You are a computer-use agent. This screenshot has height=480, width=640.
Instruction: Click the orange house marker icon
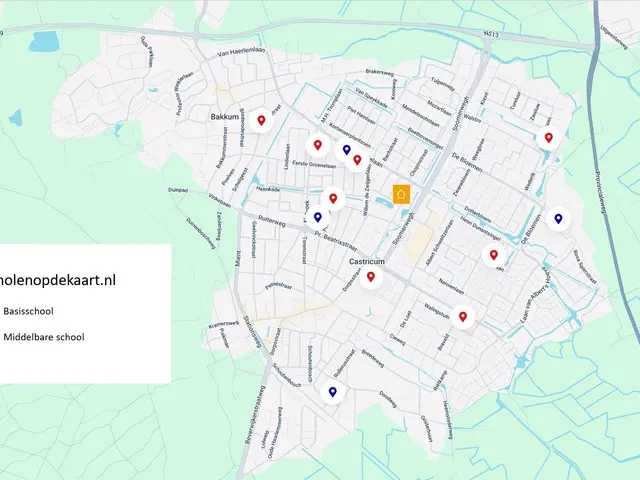pyautogui.click(x=401, y=194)
